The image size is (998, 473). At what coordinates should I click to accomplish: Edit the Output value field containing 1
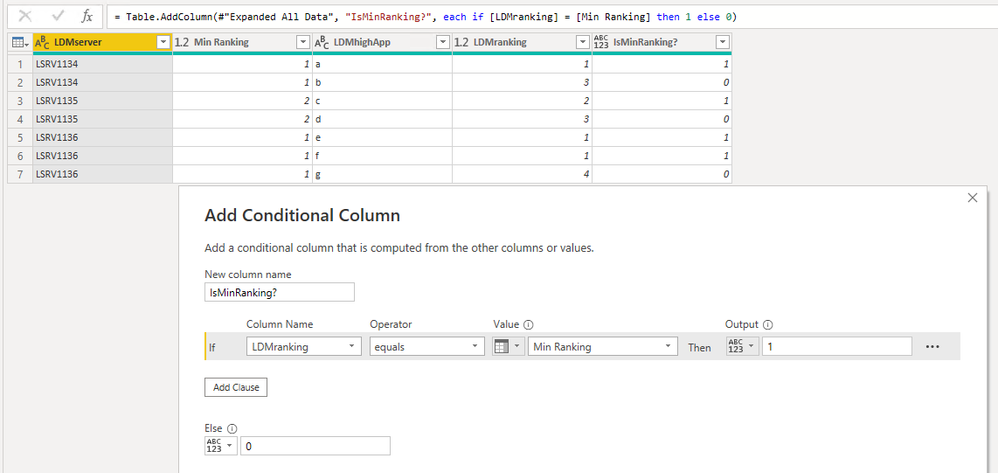pos(836,346)
